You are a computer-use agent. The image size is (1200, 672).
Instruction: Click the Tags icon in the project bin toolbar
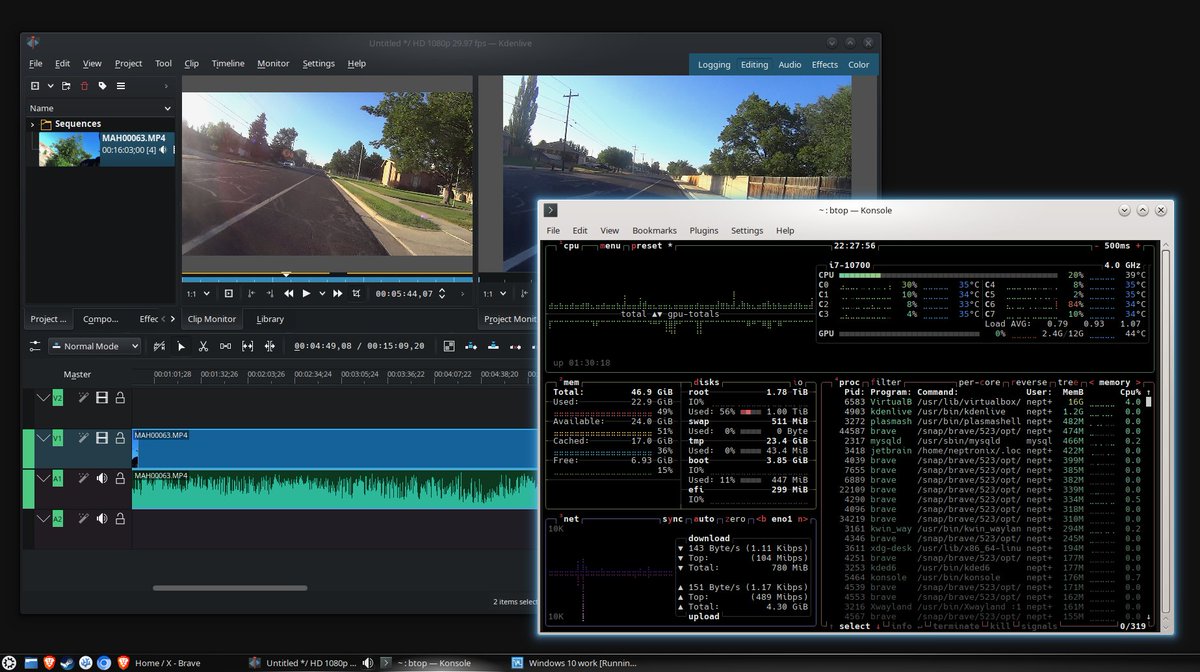102,86
